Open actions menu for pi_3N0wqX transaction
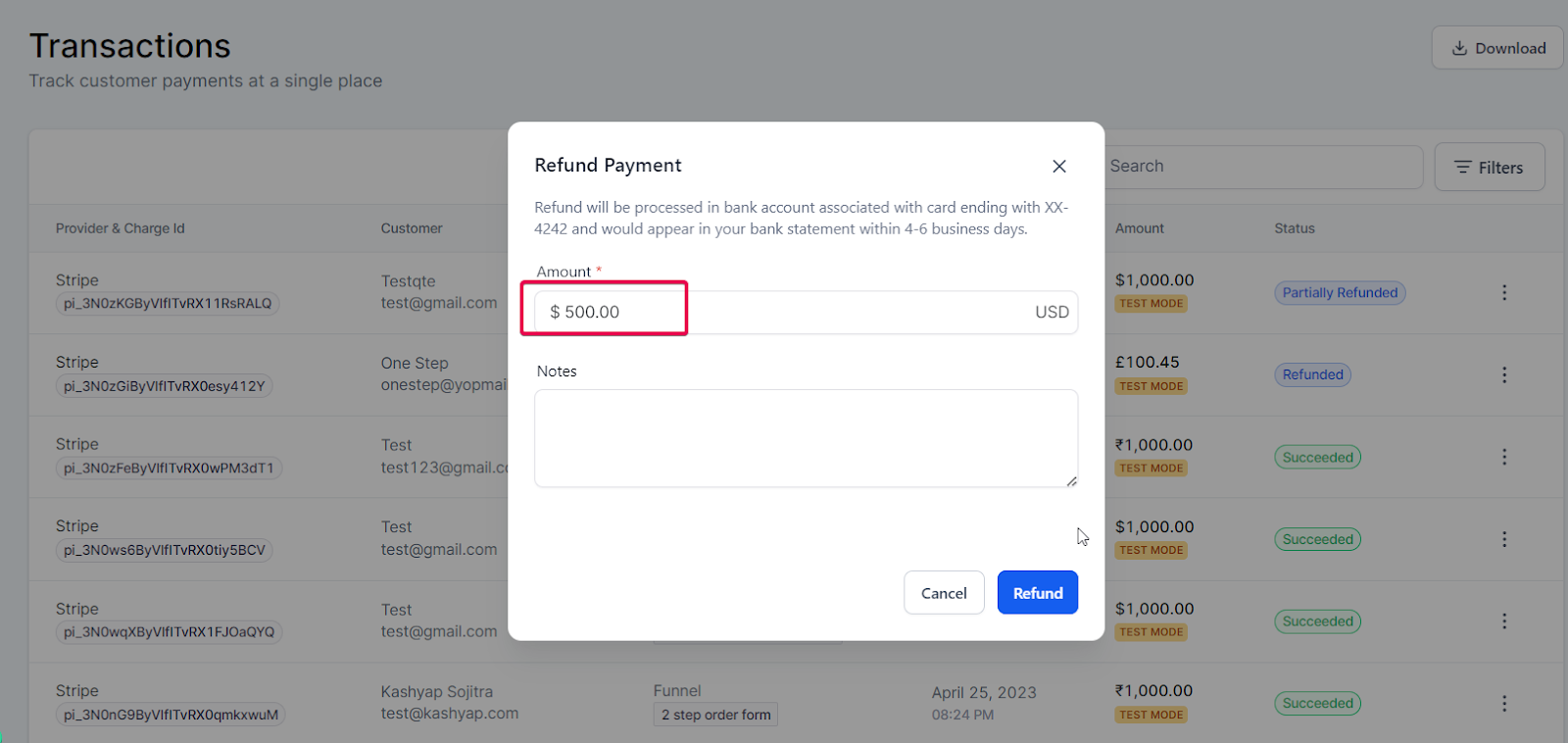 [1504, 621]
